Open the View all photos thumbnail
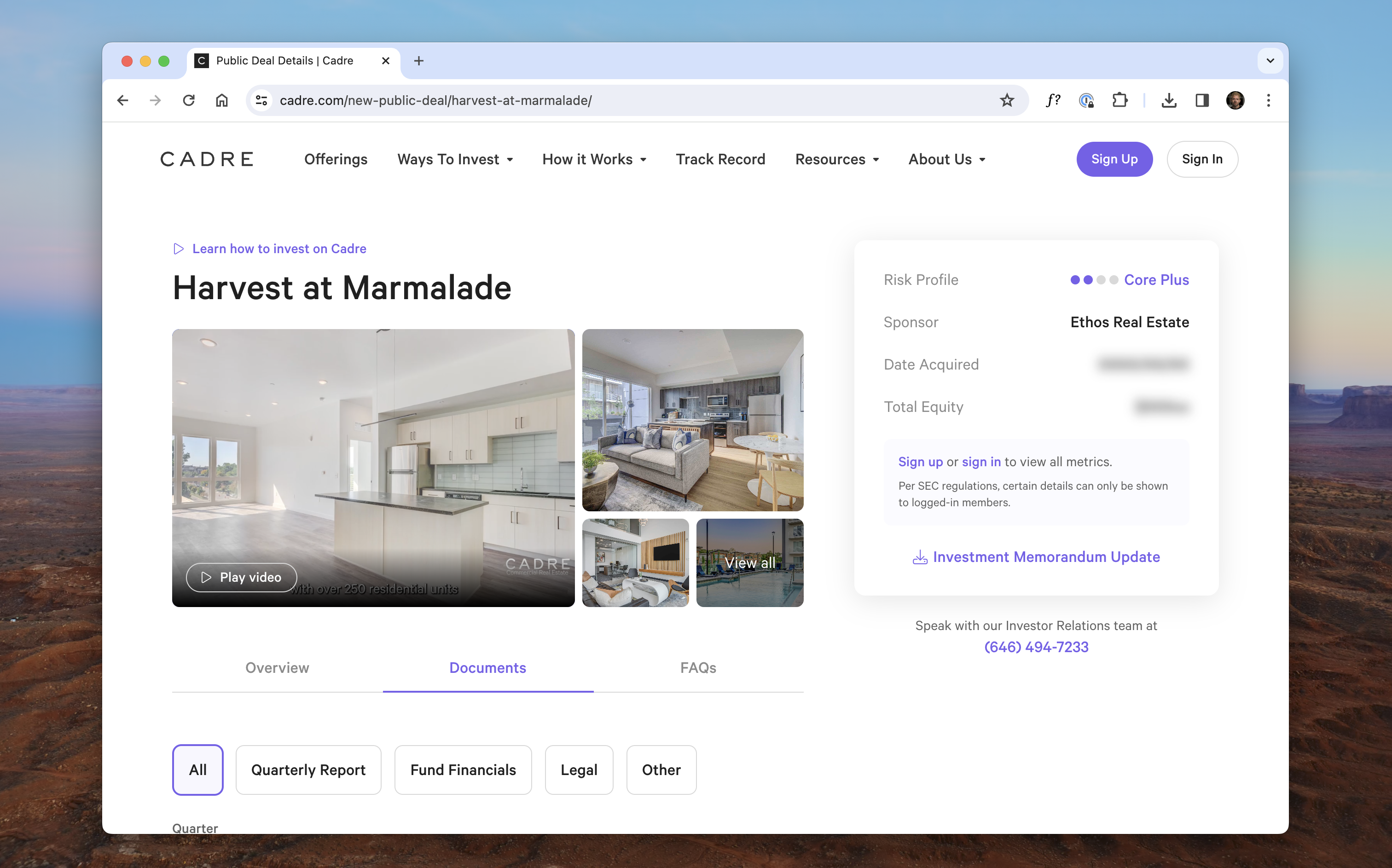 750,562
